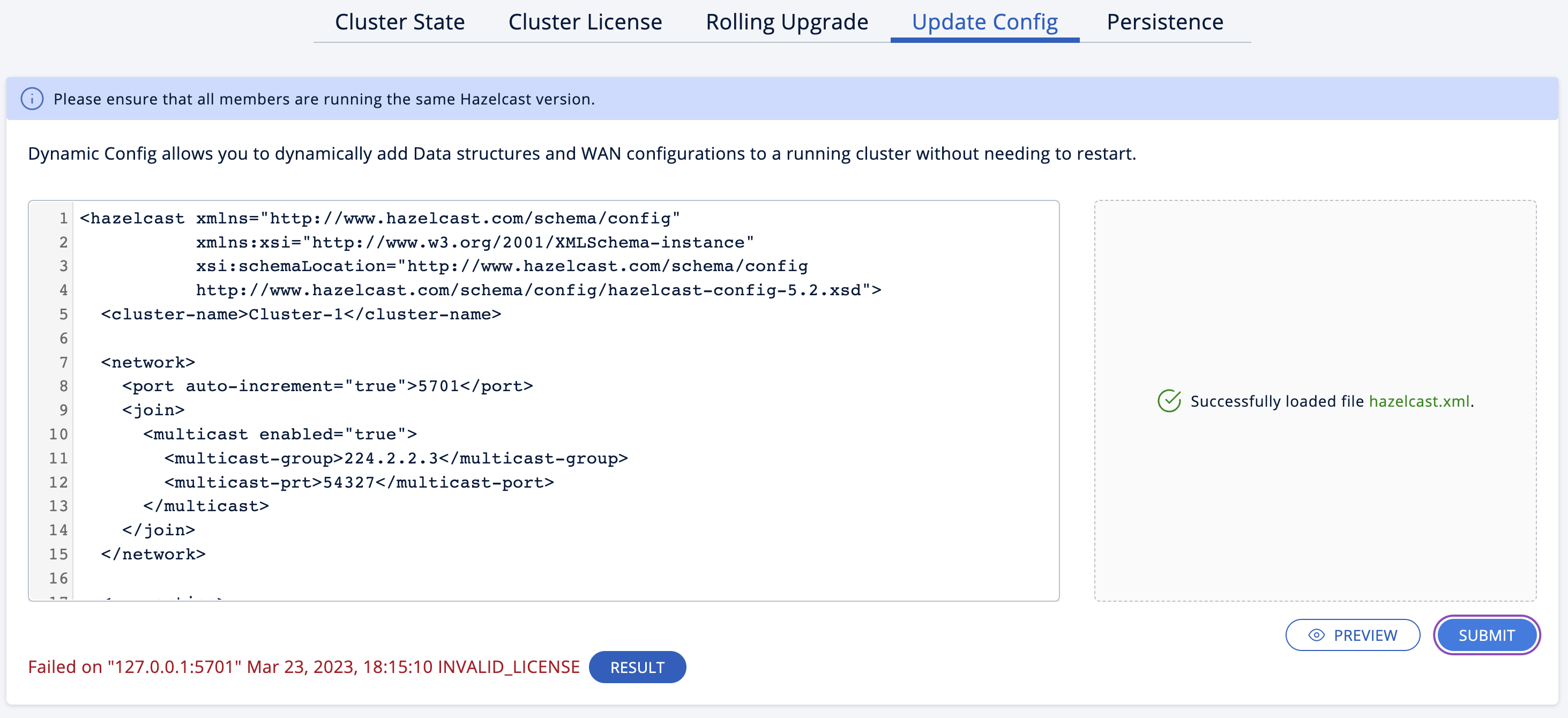Open the Persistence tab

click(1164, 21)
